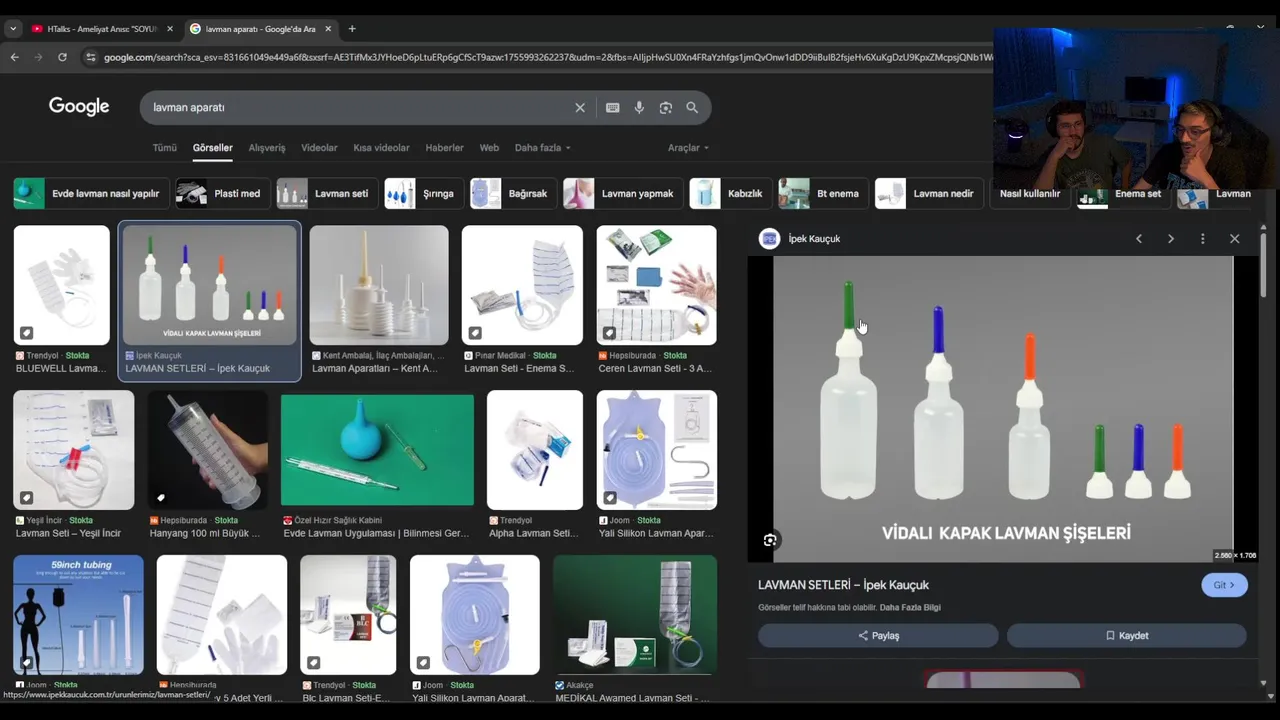Start voice search with the microphone icon
This screenshot has height=720, width=1280.
tap(639, 108)
